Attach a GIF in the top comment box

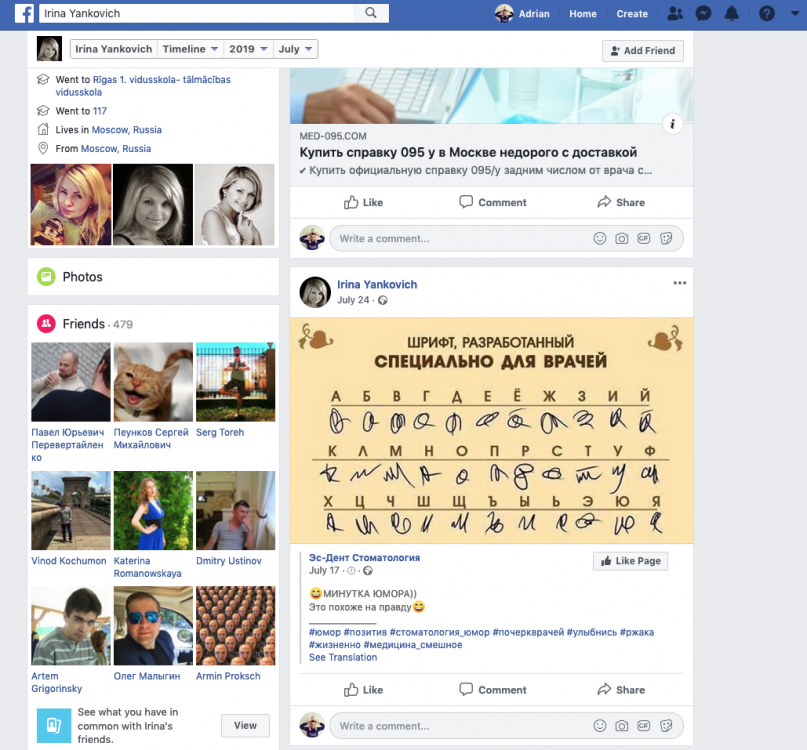click(x=645, y=239)
